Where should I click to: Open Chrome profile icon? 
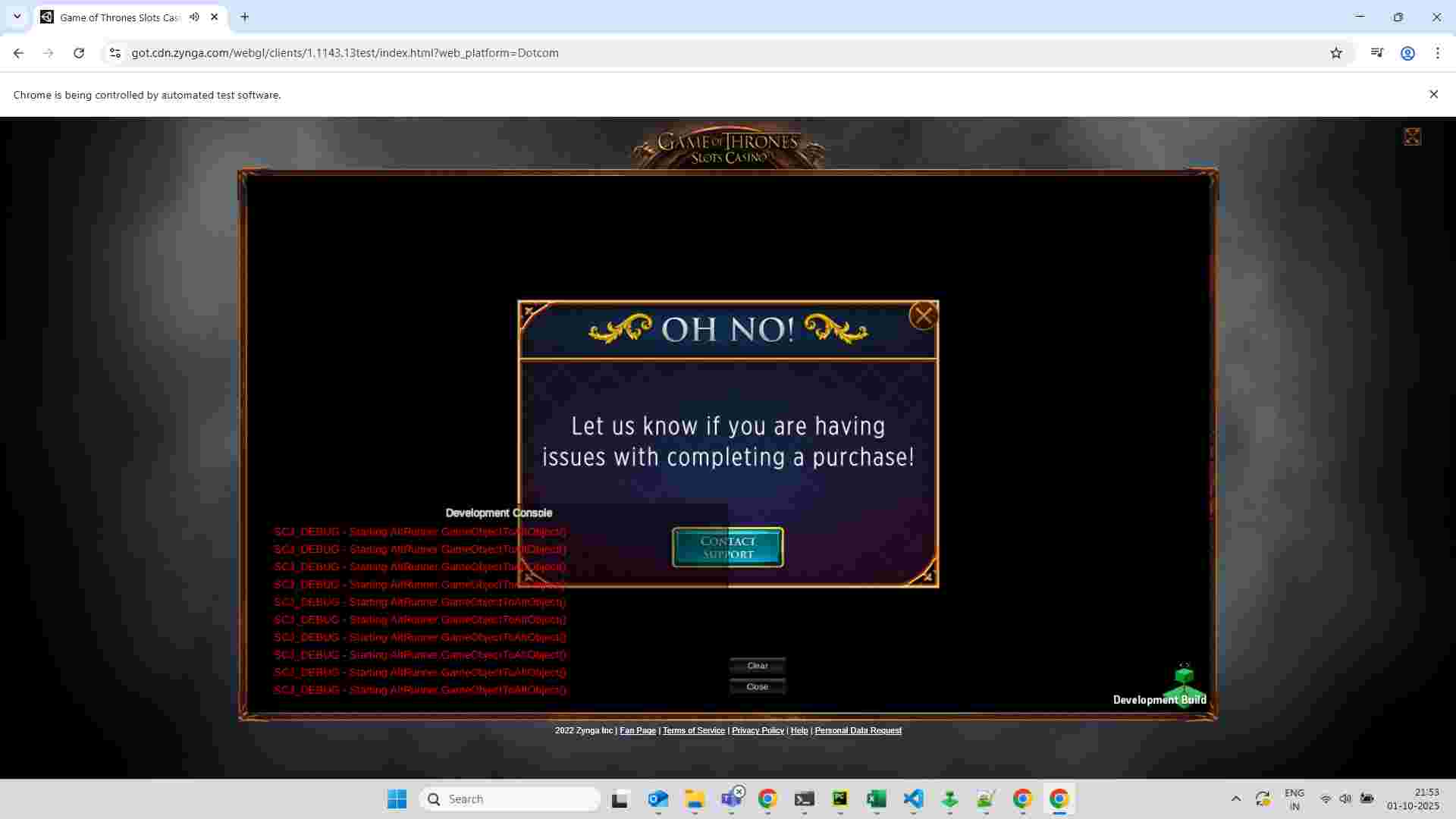[x=1407, y=53]
